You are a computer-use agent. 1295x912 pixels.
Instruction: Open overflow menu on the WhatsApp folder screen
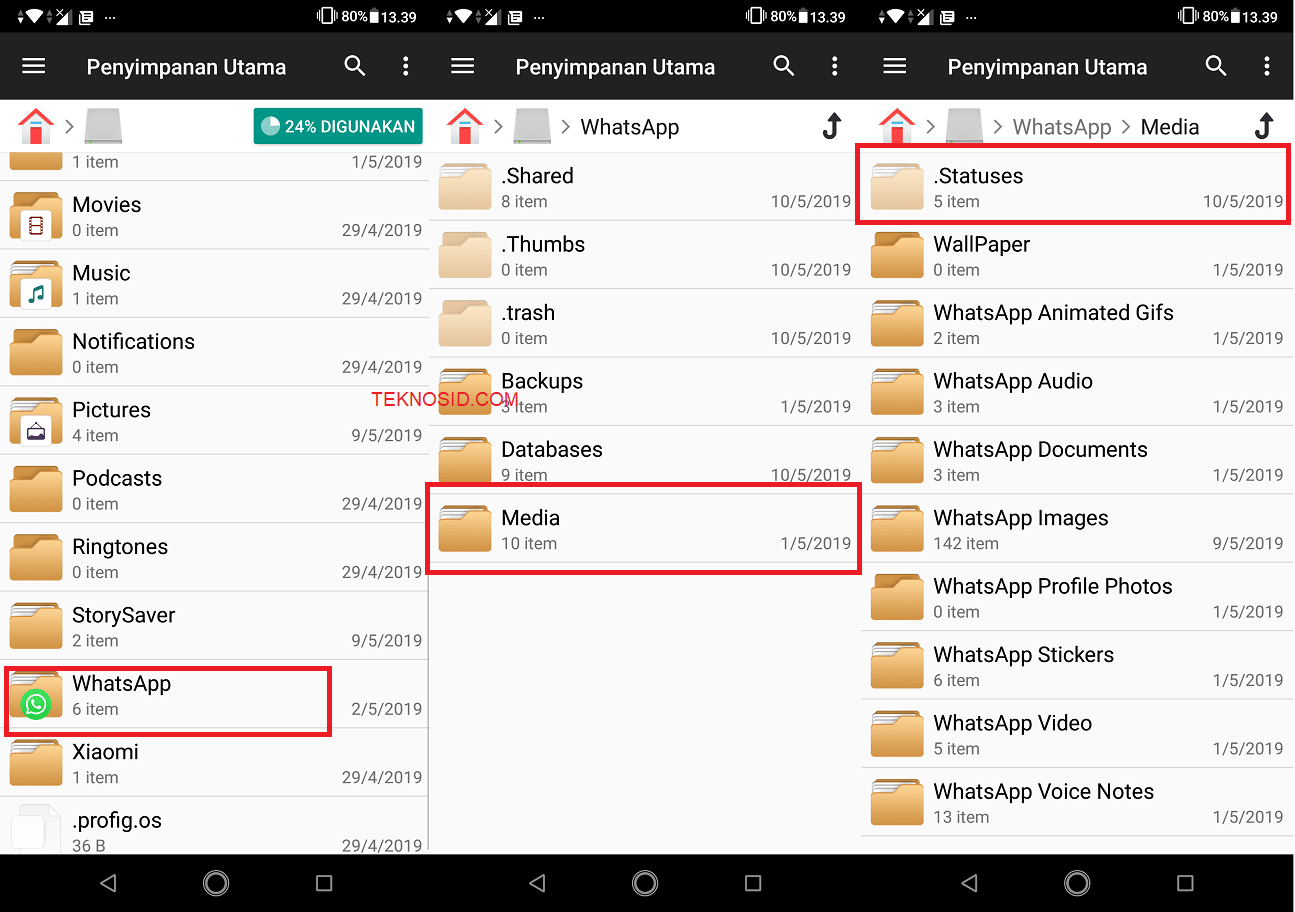tap(835, 66)
